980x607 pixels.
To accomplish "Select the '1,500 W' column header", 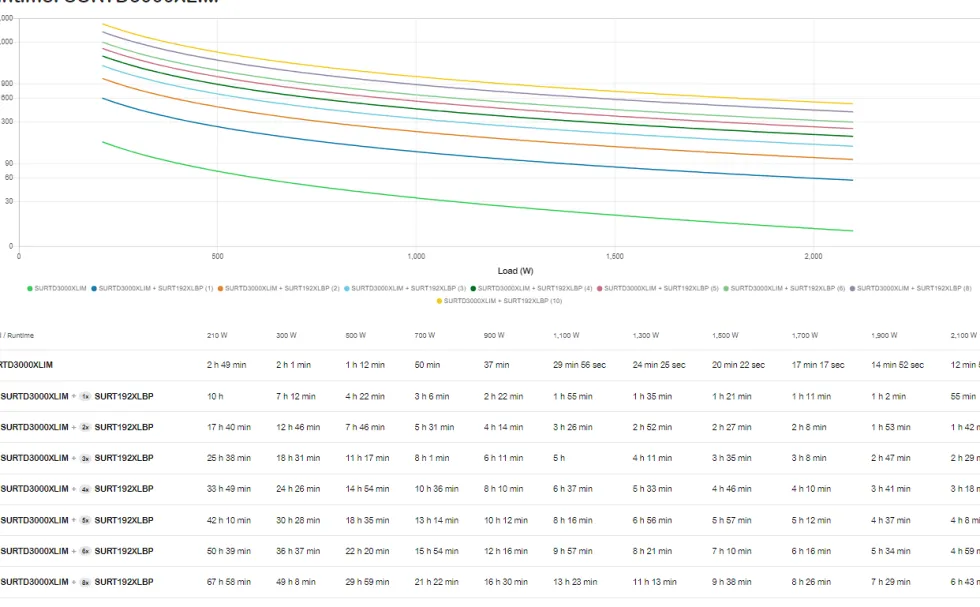I will click(725, 336).
